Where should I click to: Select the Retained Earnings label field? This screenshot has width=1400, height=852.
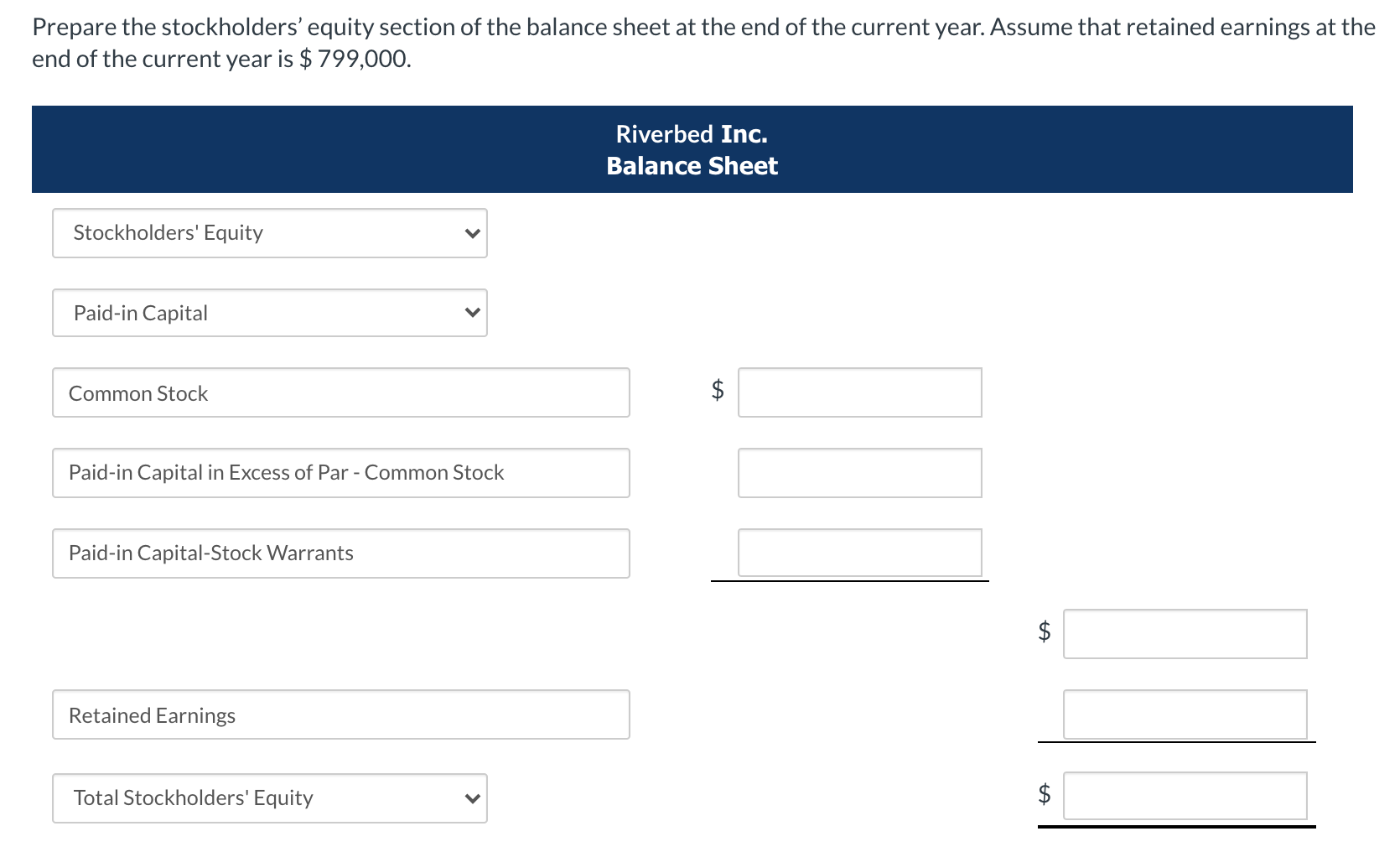click(x=340, y=714)
